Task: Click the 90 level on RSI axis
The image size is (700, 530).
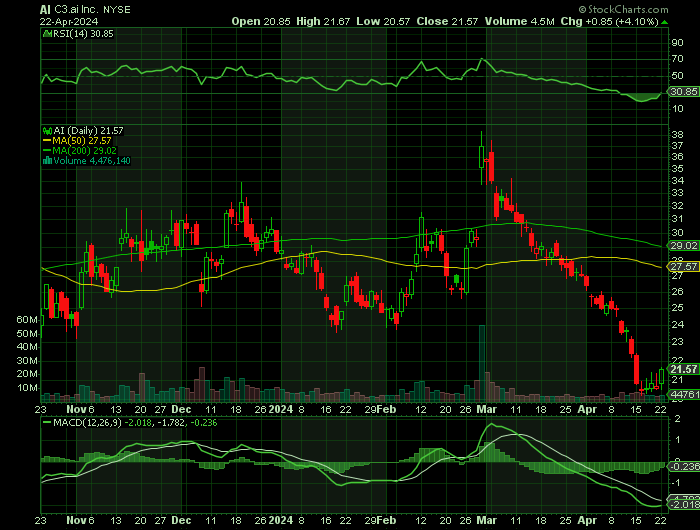Action: [x=677, y=43]
